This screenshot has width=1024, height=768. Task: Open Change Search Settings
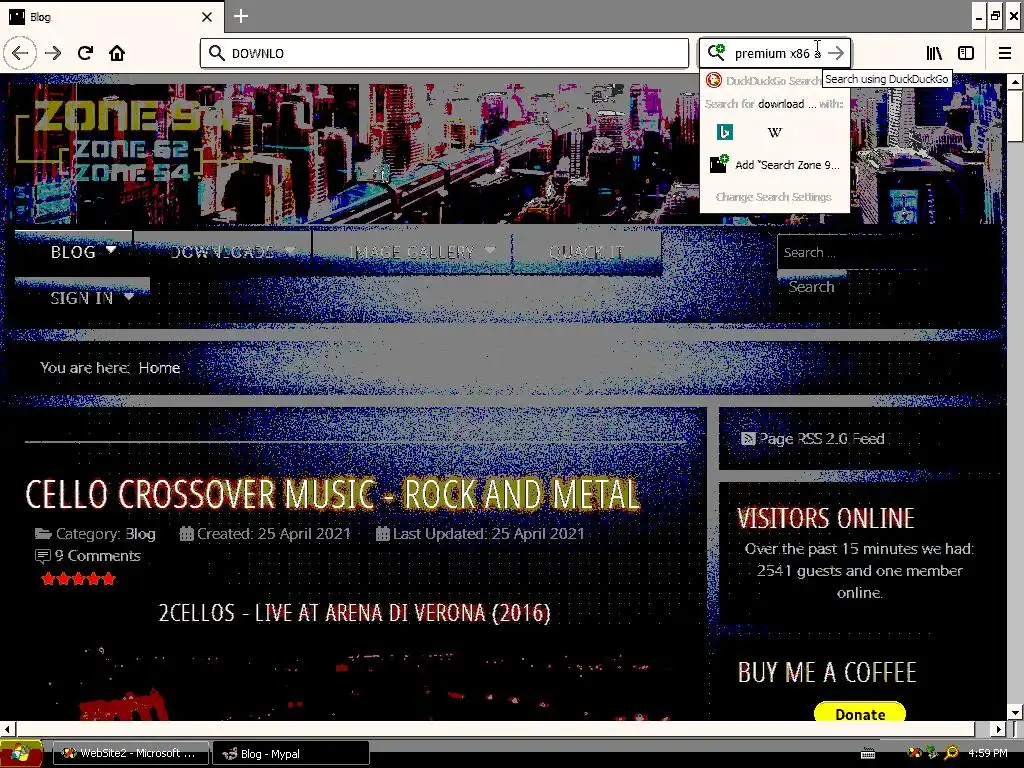[774, 197]
